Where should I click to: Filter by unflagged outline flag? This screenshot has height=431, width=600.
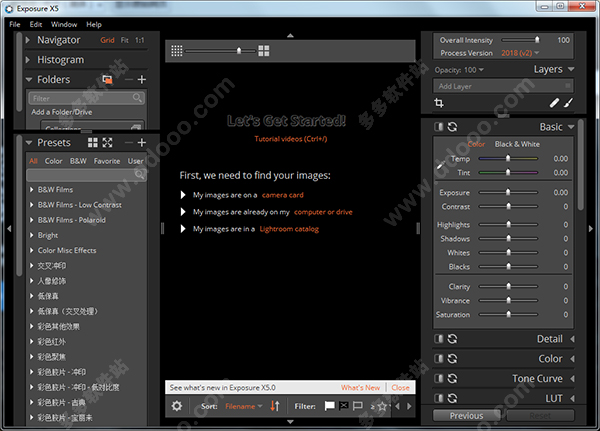click(357, 406)
